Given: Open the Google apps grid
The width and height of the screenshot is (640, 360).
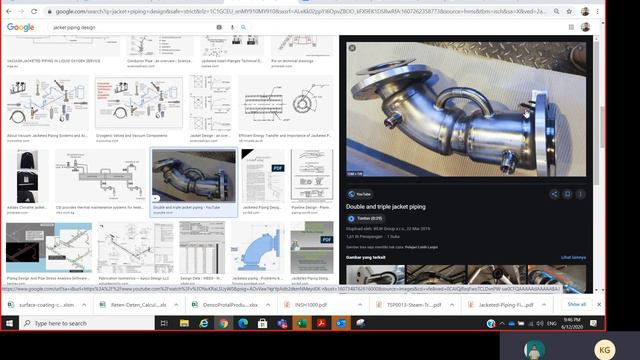Looking at the screenshot, I should [x=571, y=27].
